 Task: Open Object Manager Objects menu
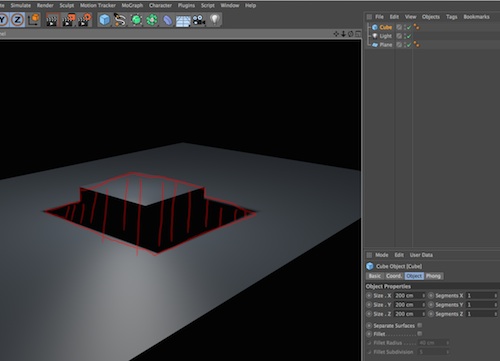[431, 17]
